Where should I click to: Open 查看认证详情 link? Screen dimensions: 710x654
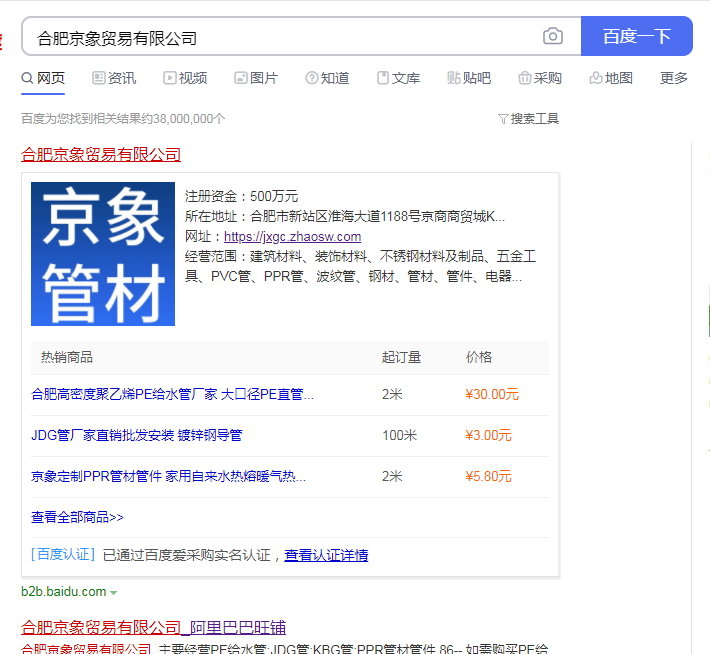click(326, 555)
